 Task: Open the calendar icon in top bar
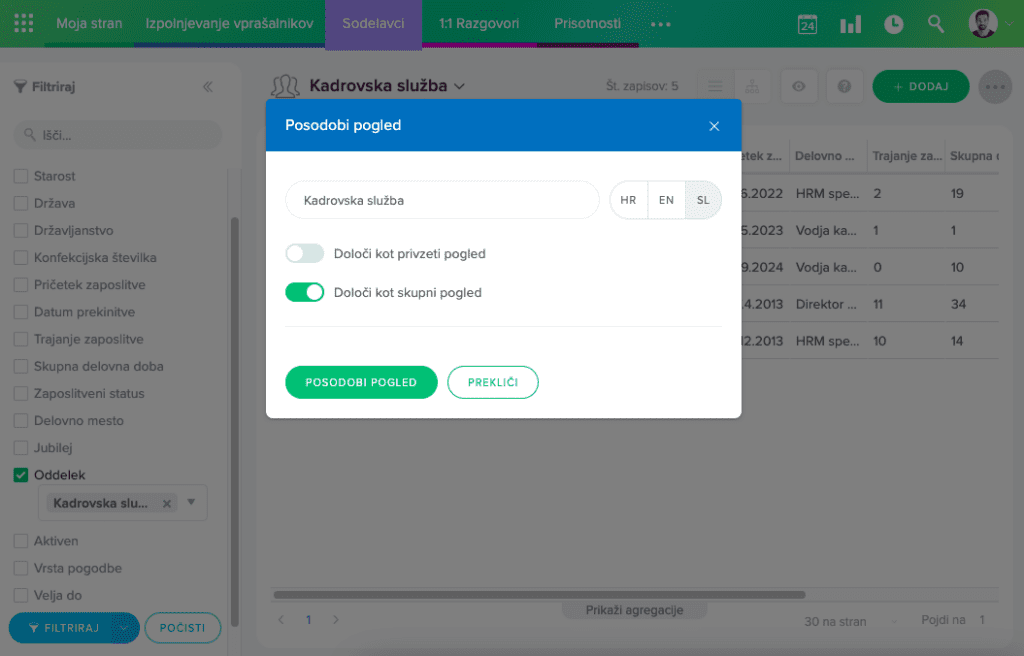(x=807, y=24)
